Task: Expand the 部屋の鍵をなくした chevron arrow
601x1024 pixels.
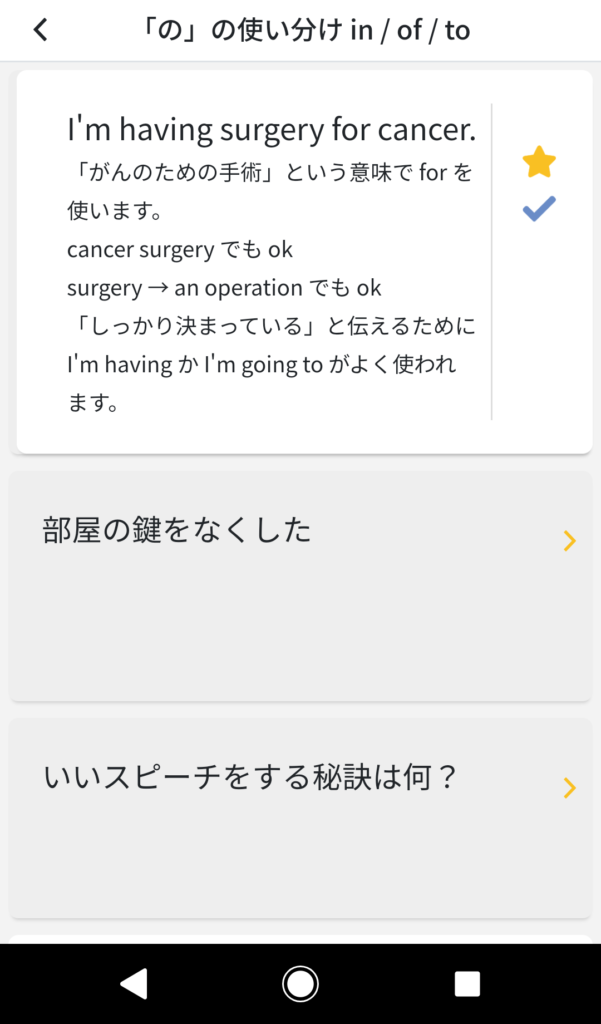Action: [x=569, y=541]
